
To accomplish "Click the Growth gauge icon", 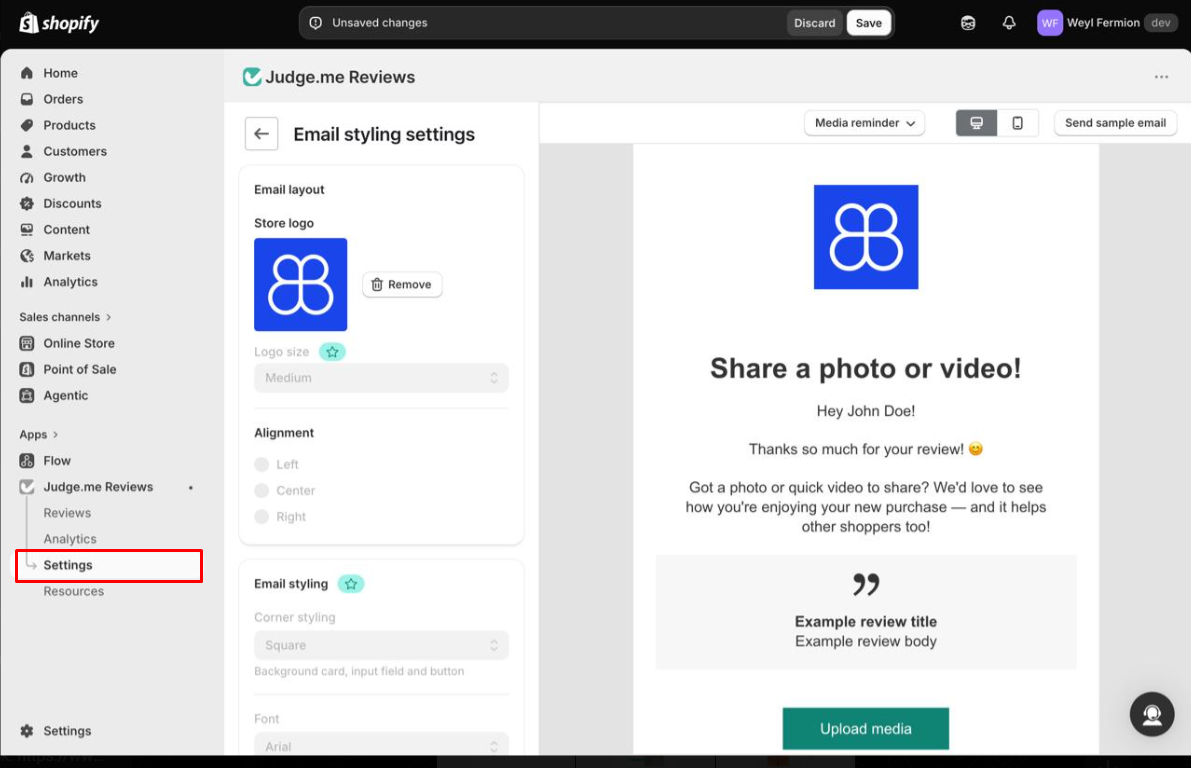I will [27, 178].
